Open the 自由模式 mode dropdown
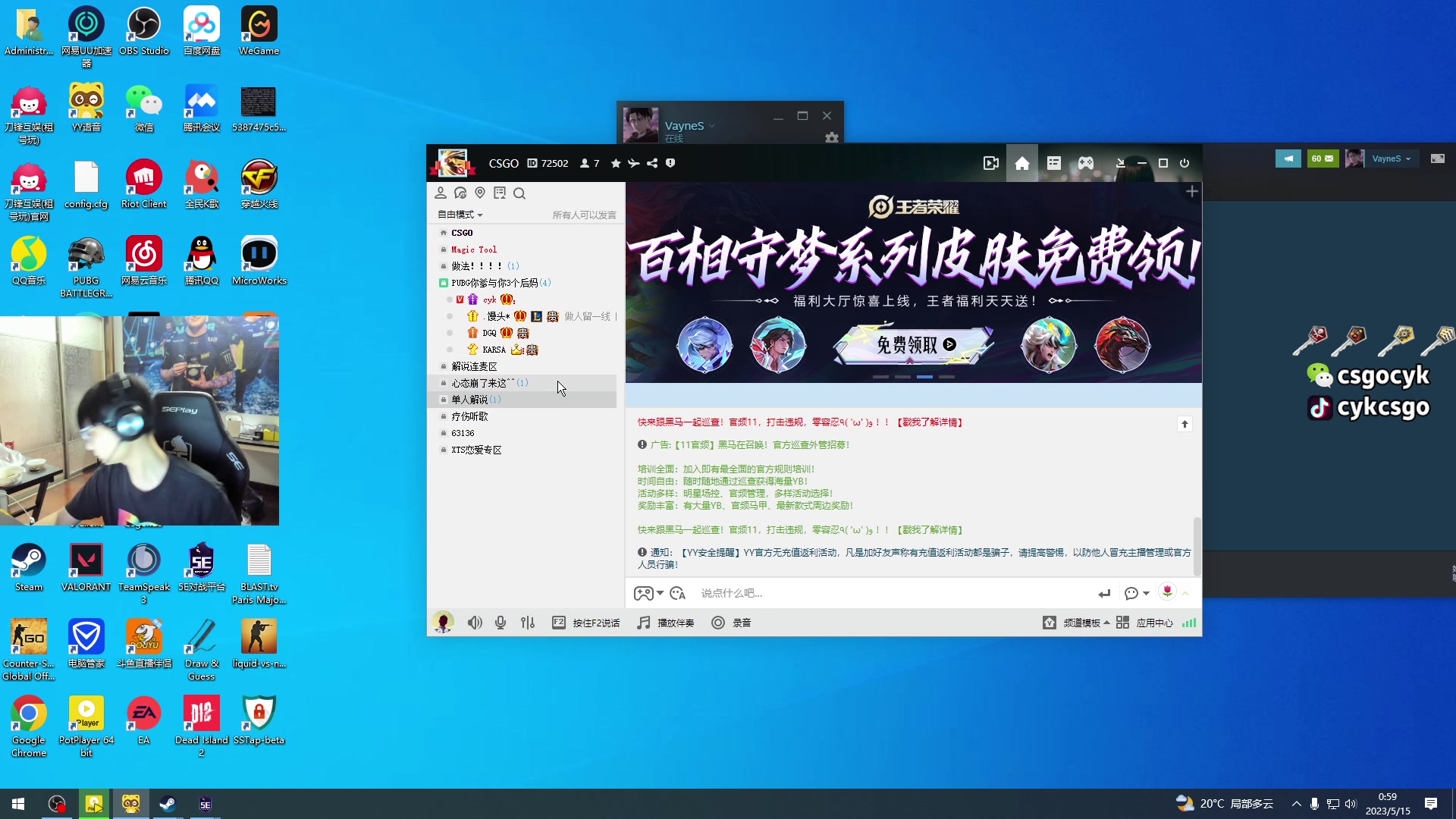The height and width of the screenshot is (819, 1456). click(x=460, y=215)
